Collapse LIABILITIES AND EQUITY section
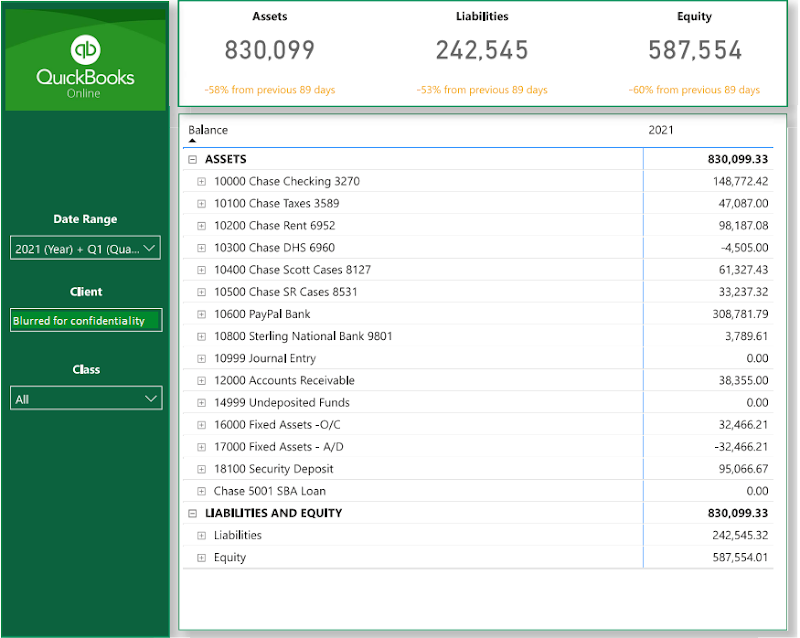The width and height of the screenshot is (800, 638). [x=192, y=513]
